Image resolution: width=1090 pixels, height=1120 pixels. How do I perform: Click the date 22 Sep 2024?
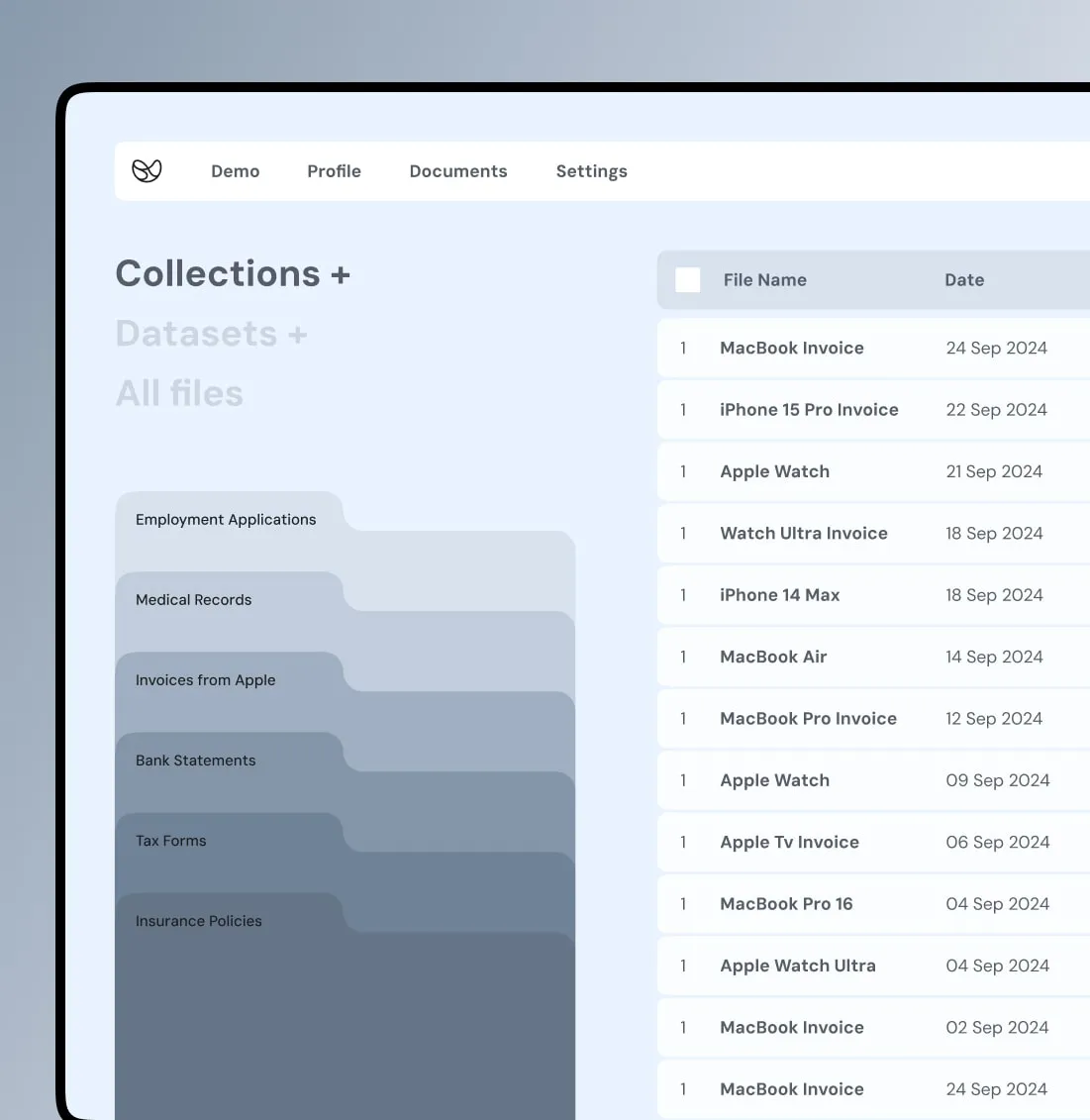[x=996, y=409]
